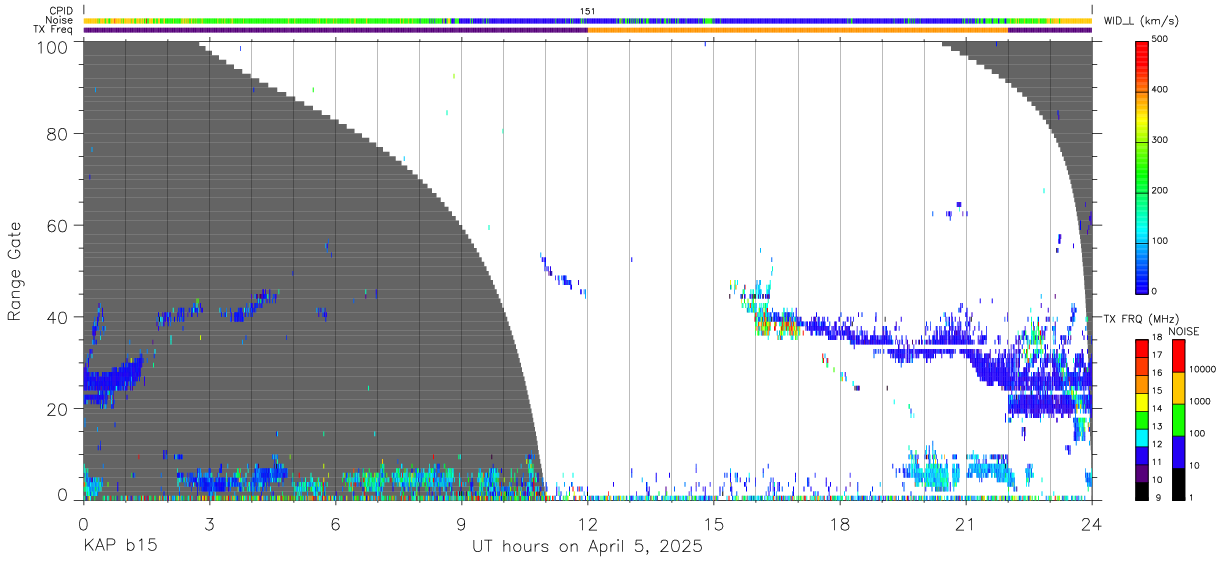Select the 10000 tick on NOISE legend

pyautogui.click(x=1203, y=370)
